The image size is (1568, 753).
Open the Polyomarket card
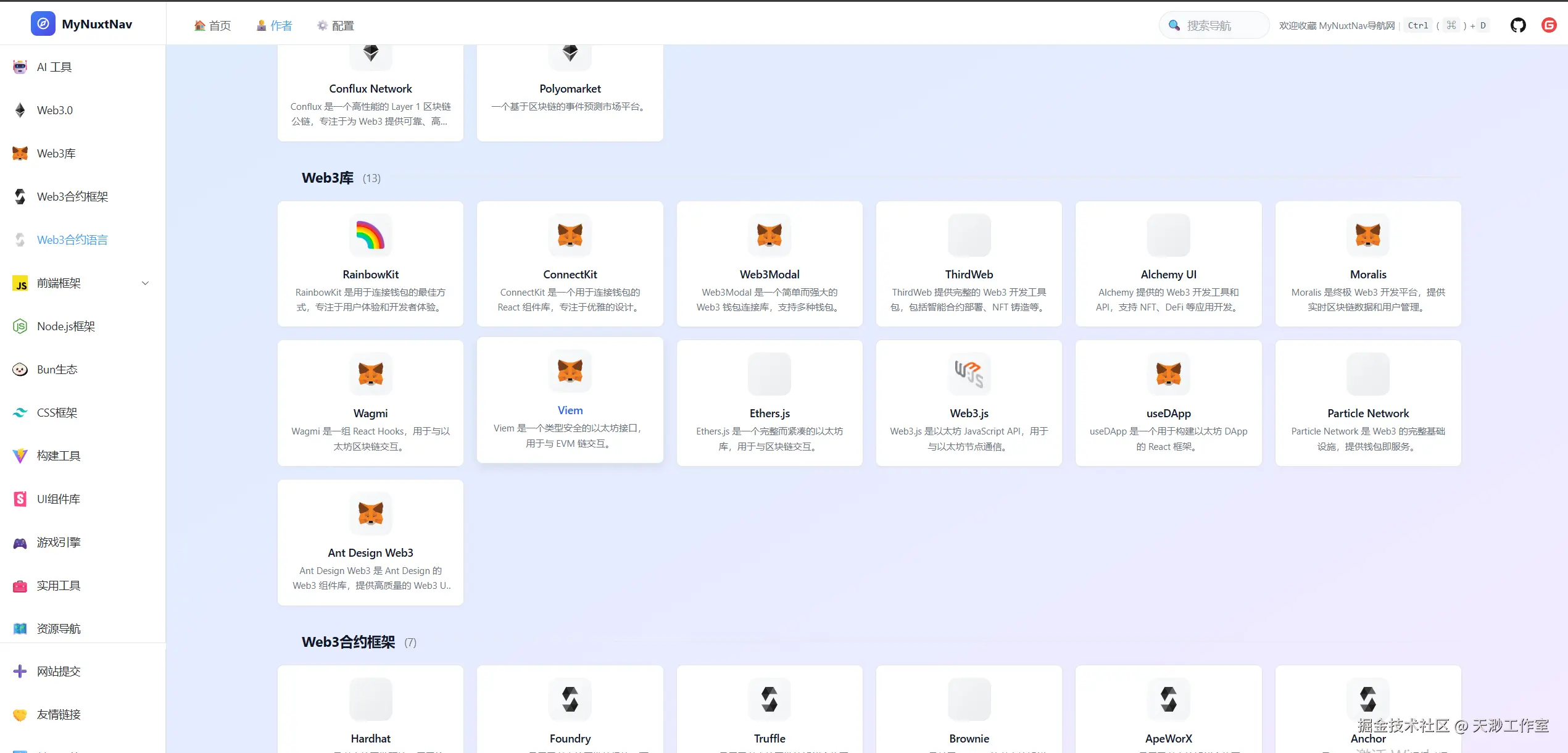[570, 89]
